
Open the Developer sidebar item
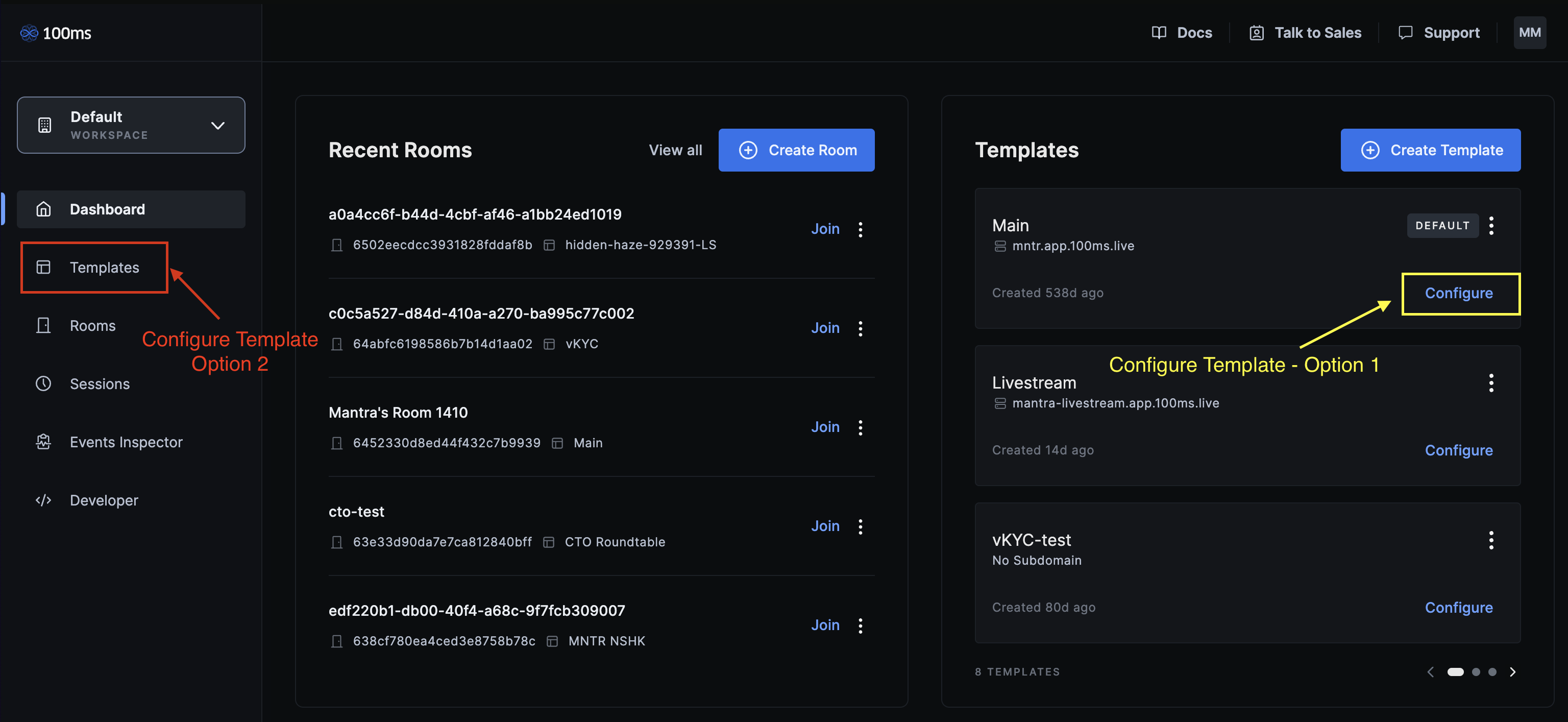(131, 500)
